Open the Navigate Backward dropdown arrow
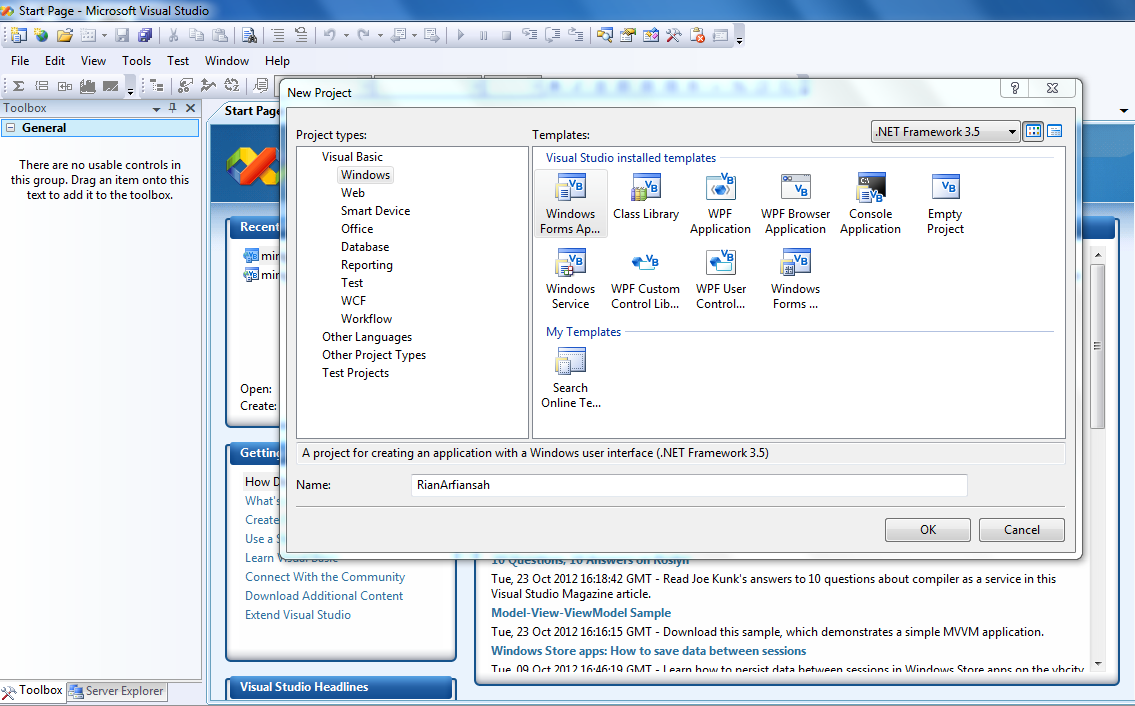Image resolution: width=1135 pixels, height=706 pixels. (x=414, y=35)
